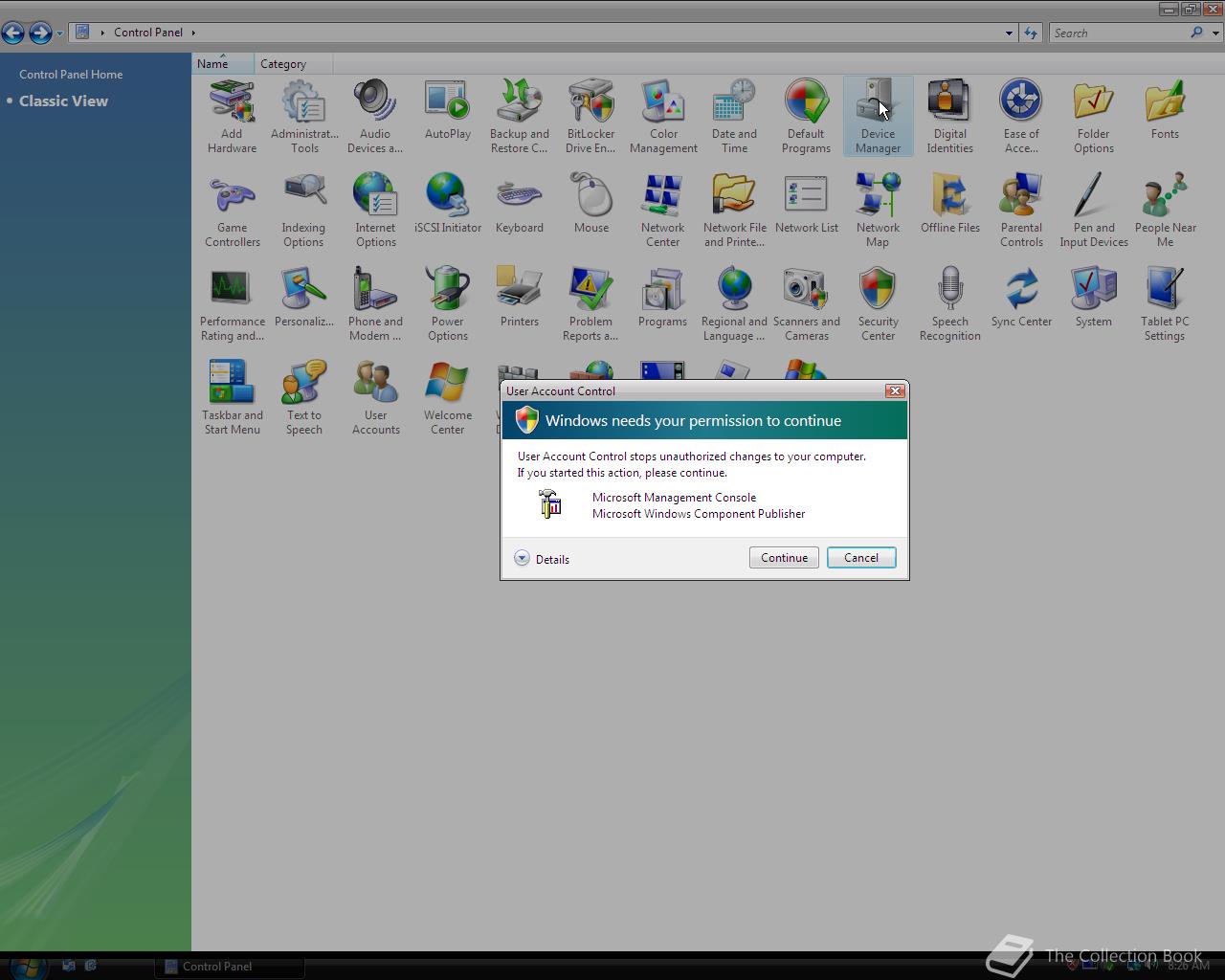Open the Programs icon

click(x=662, y=299)
